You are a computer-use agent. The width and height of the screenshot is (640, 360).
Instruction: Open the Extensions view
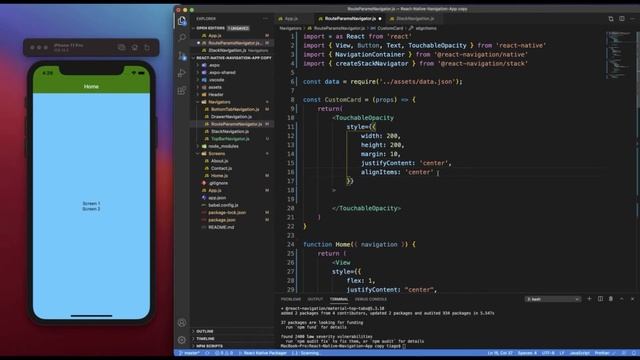click(x=182, y=91)
